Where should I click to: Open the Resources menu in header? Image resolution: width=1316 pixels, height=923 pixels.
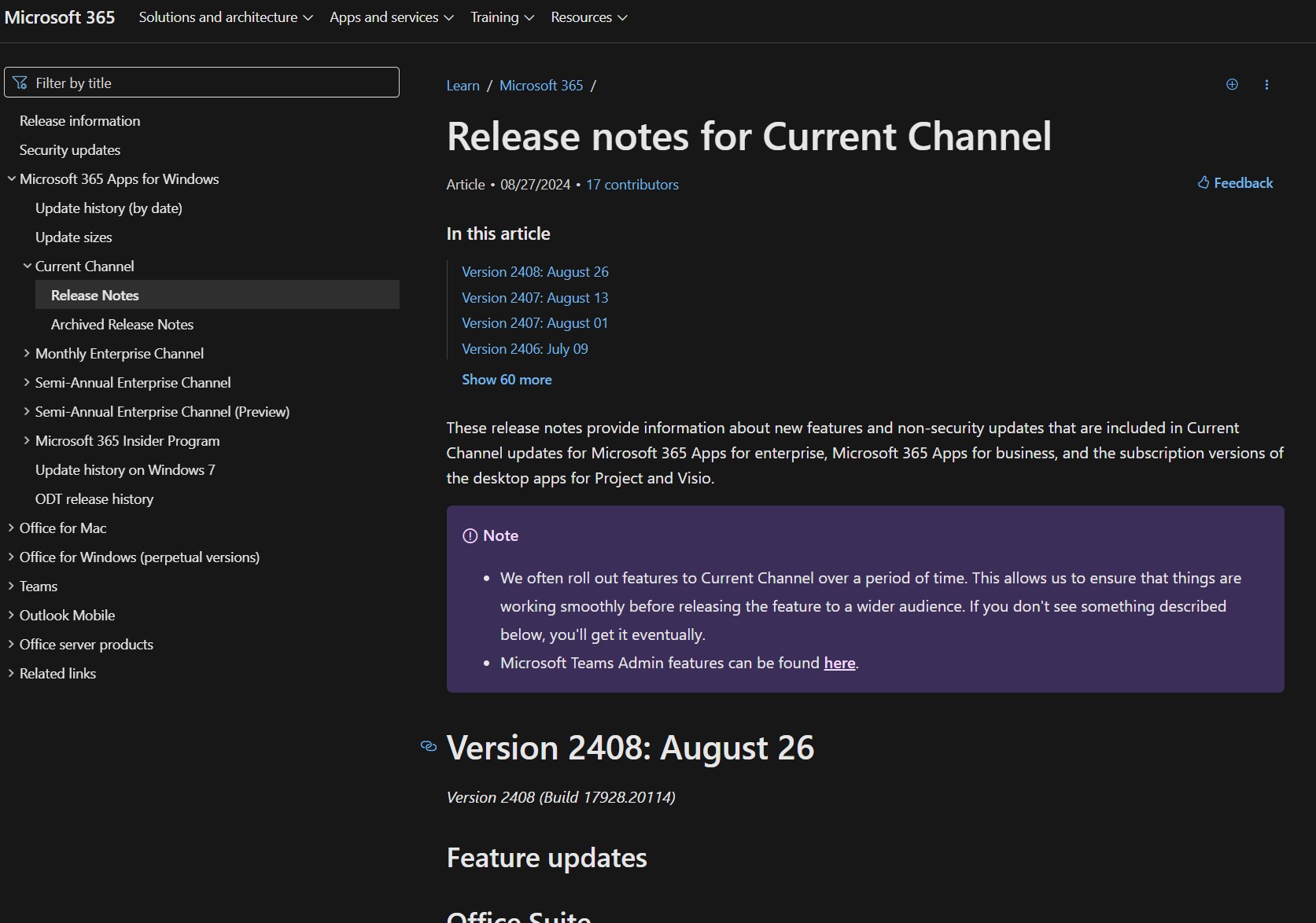[588, 17]
